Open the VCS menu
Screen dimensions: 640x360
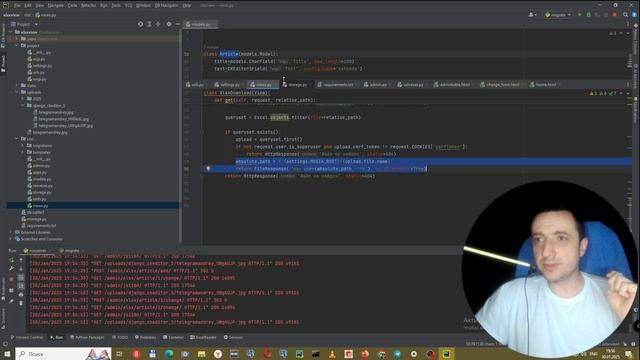coord(129,6)
